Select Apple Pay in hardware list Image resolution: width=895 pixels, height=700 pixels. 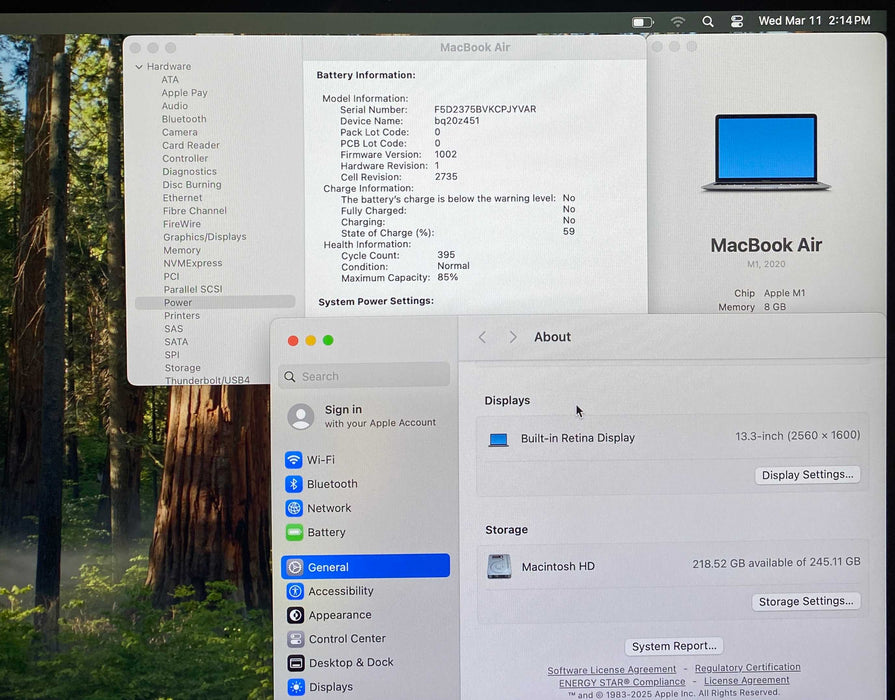(184, 92)
